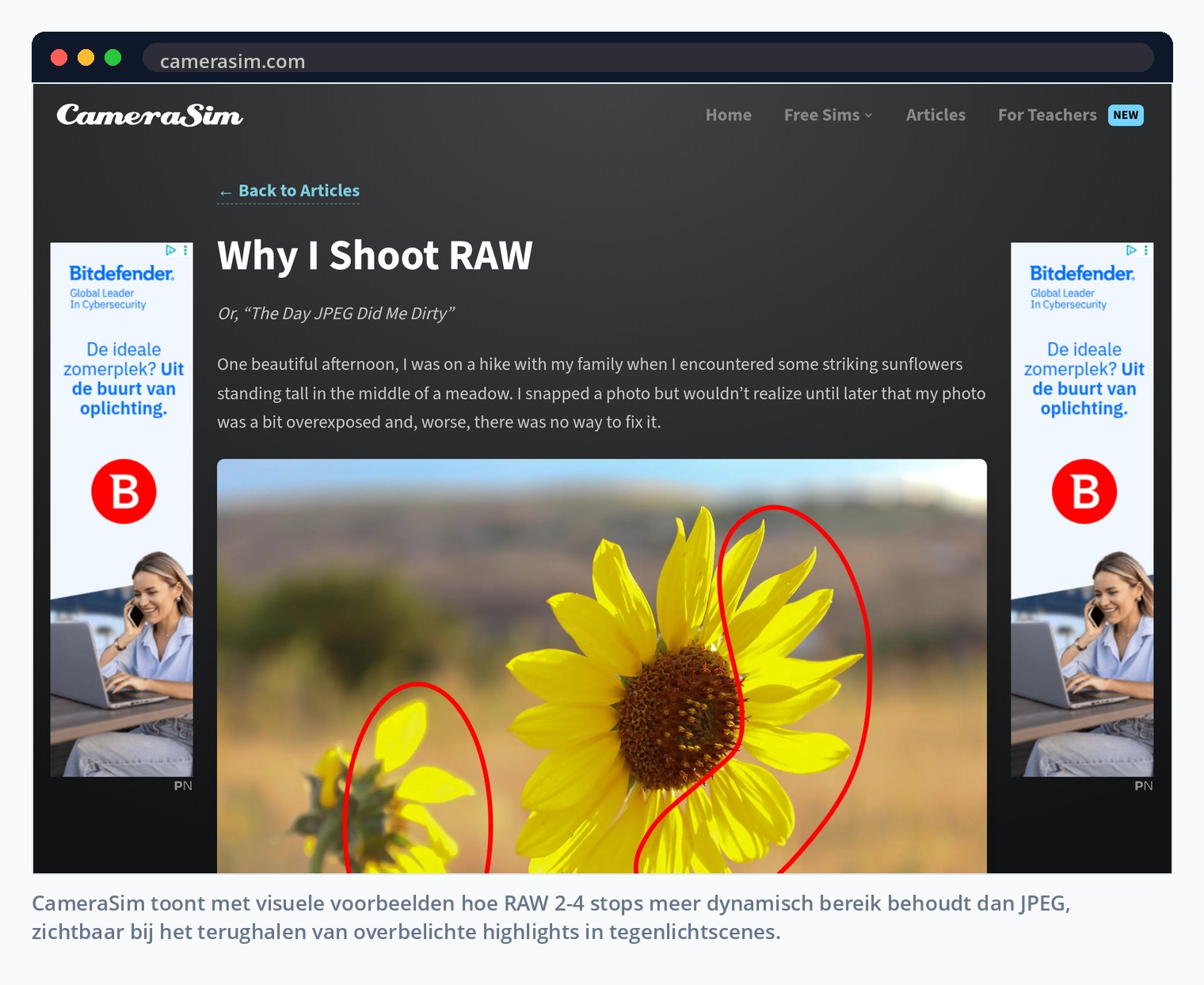Click the NEW badge beside For Teachers
This screenshot has width=1204, height=985.
[x=1126, y=115]
